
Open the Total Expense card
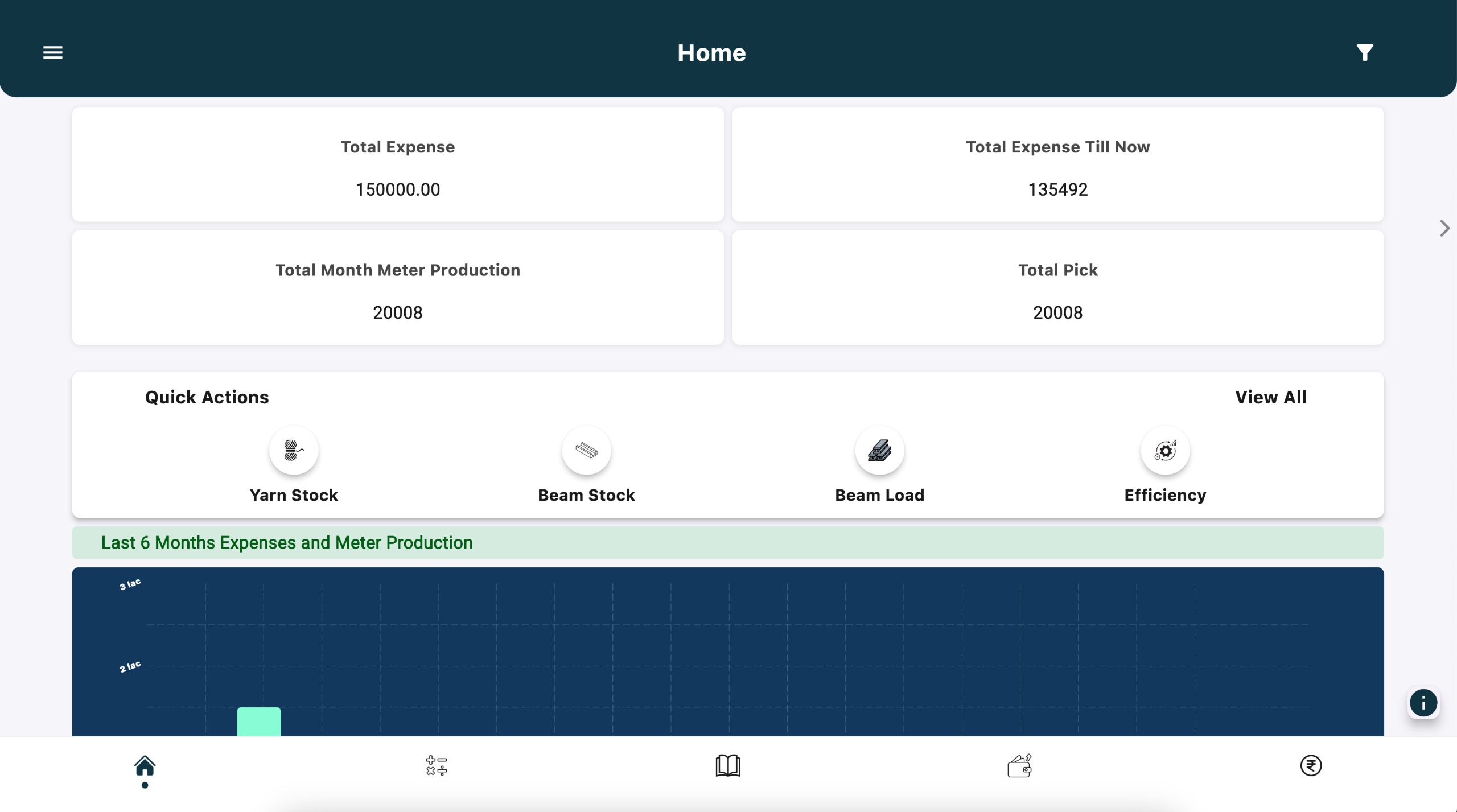(398, 165)
